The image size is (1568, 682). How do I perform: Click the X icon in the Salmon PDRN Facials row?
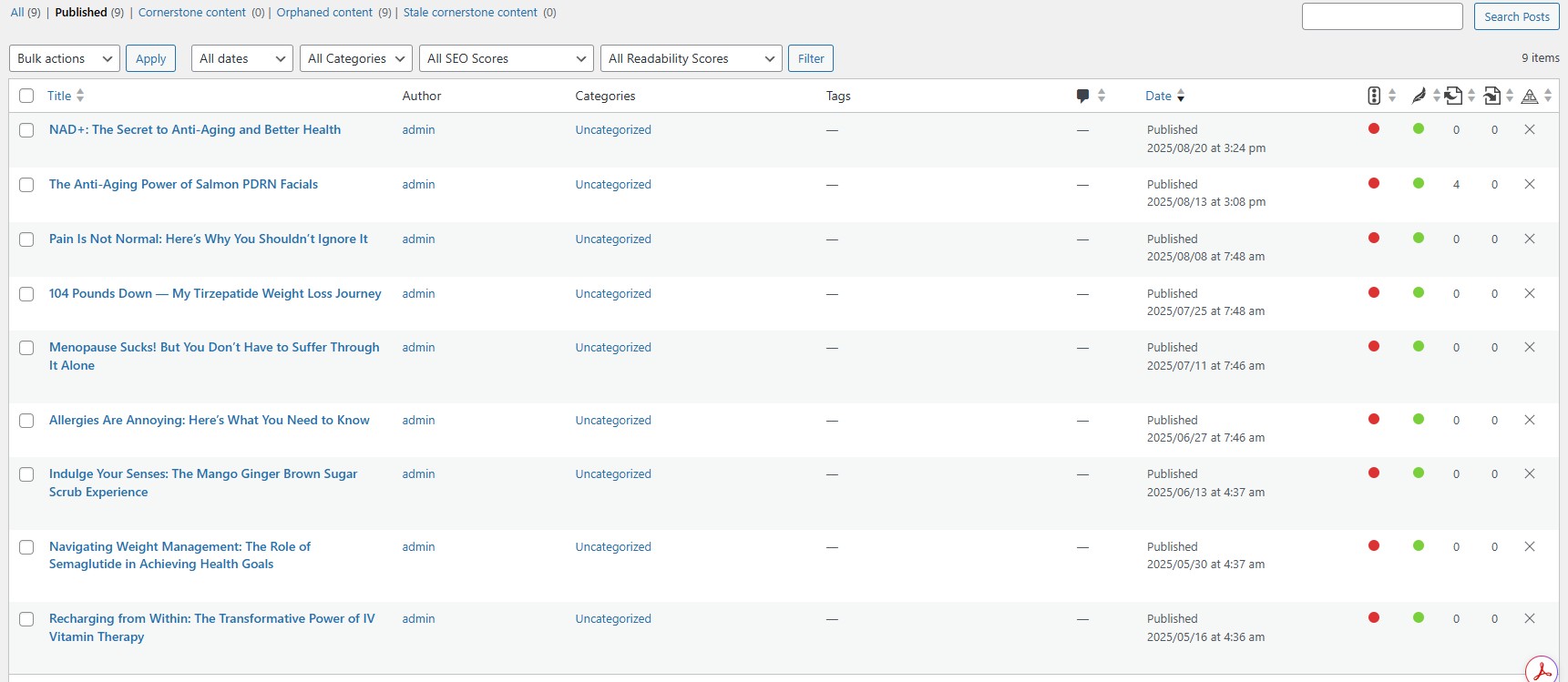point(1530,184)
